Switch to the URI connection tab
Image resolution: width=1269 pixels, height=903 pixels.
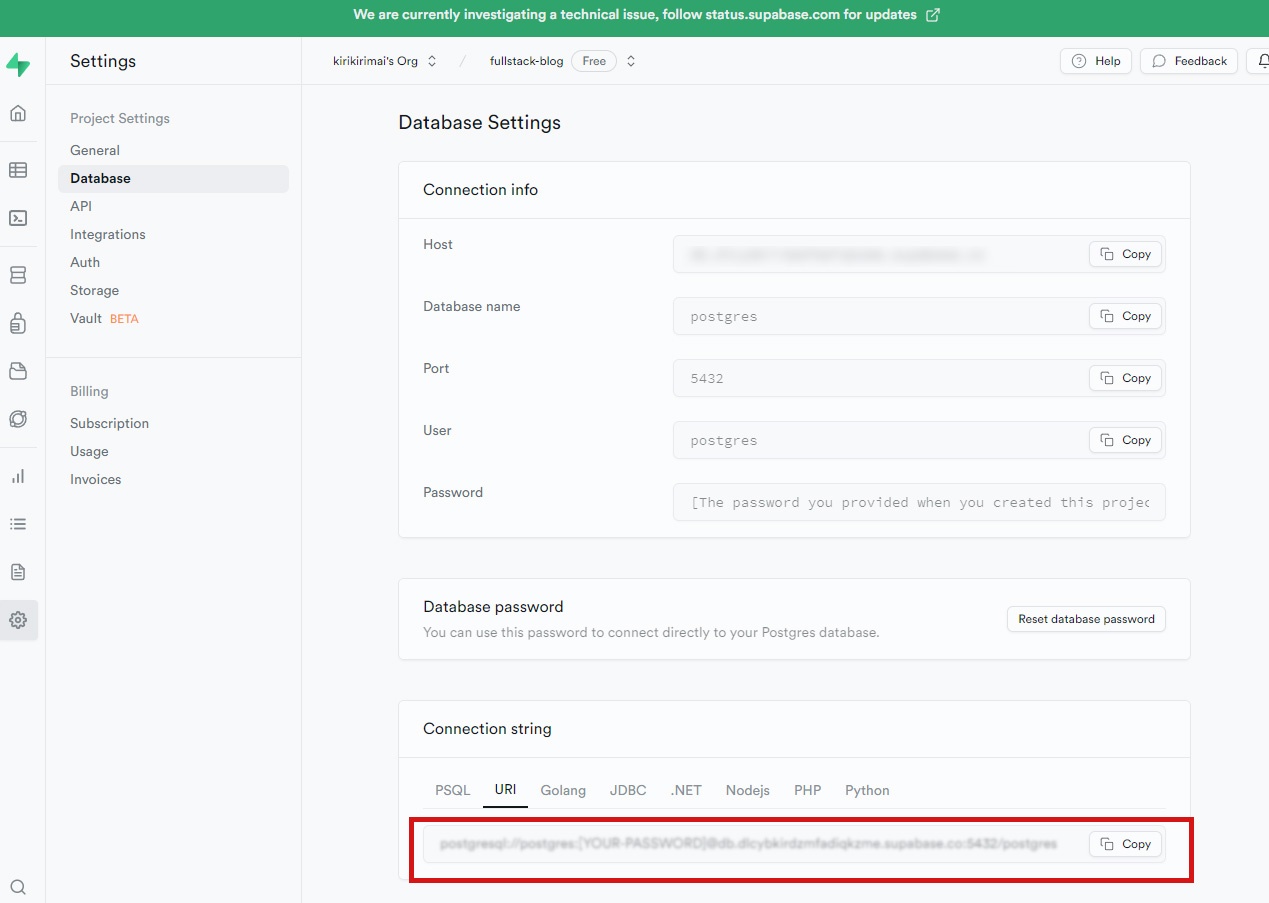tap(505, 790)
